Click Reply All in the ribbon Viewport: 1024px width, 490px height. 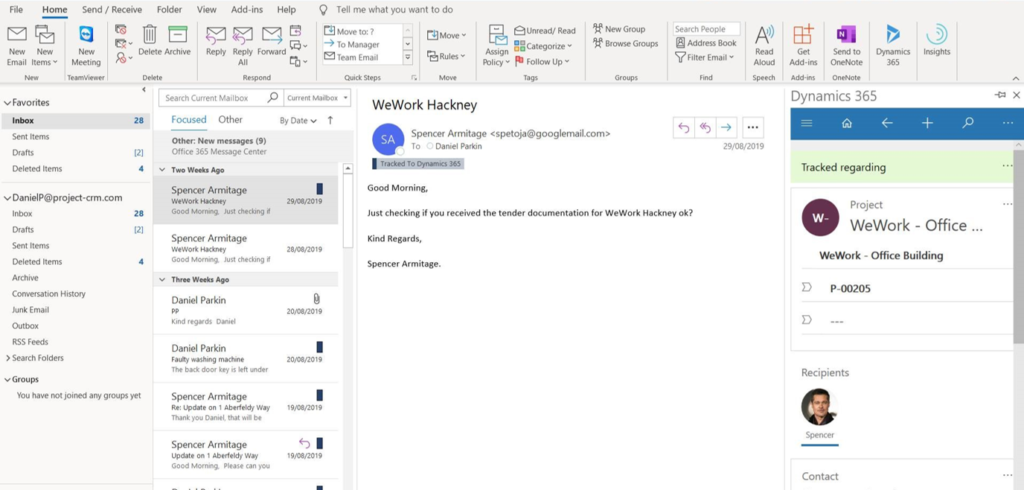[x=242, y=46]
